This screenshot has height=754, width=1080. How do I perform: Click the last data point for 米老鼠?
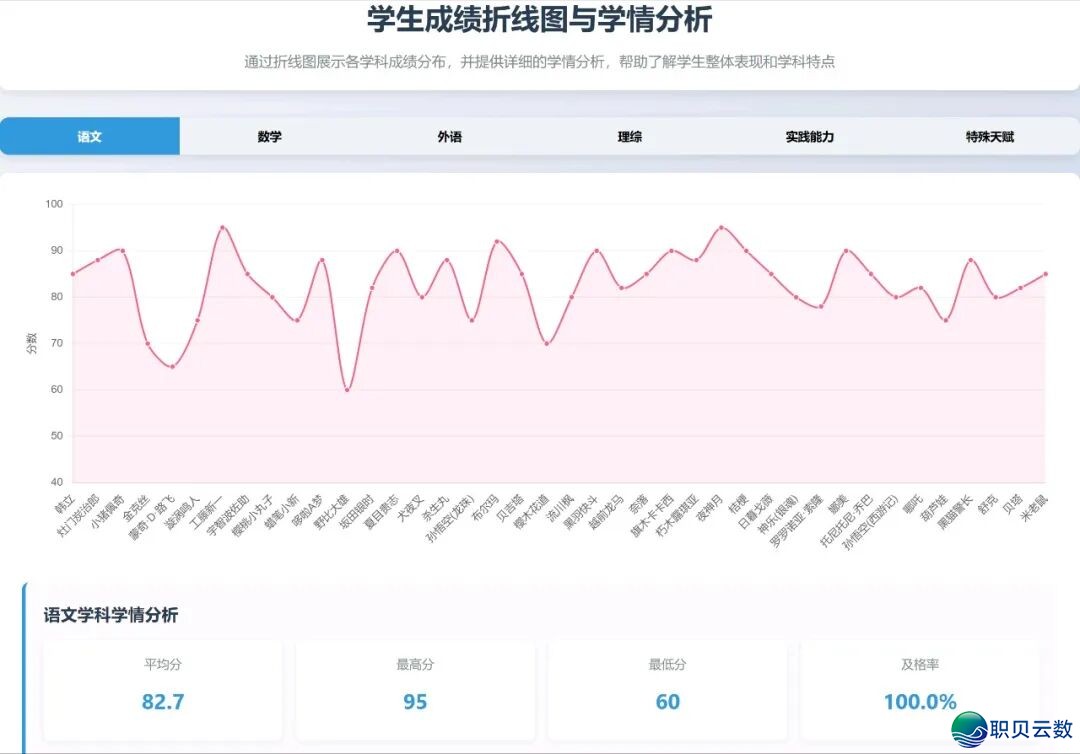[x=1046, y=272]
